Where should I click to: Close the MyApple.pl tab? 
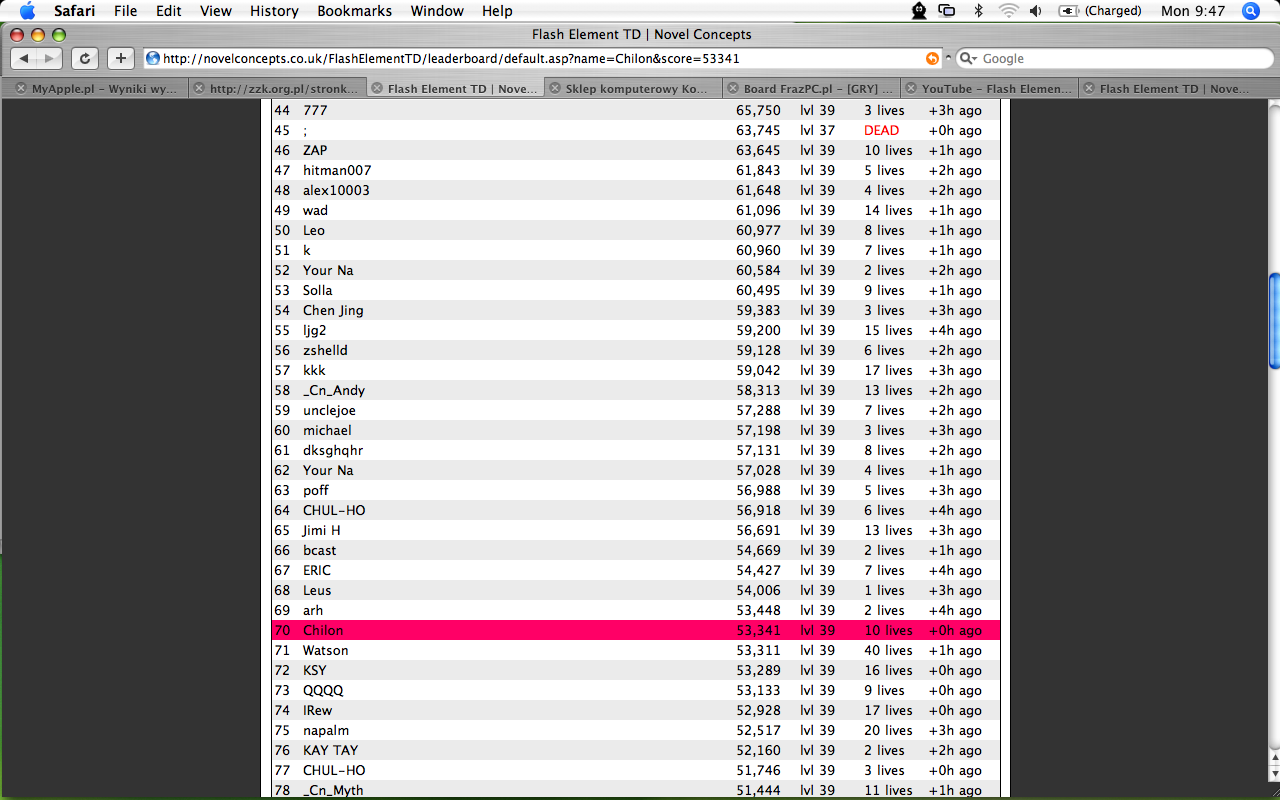(21, 89)
